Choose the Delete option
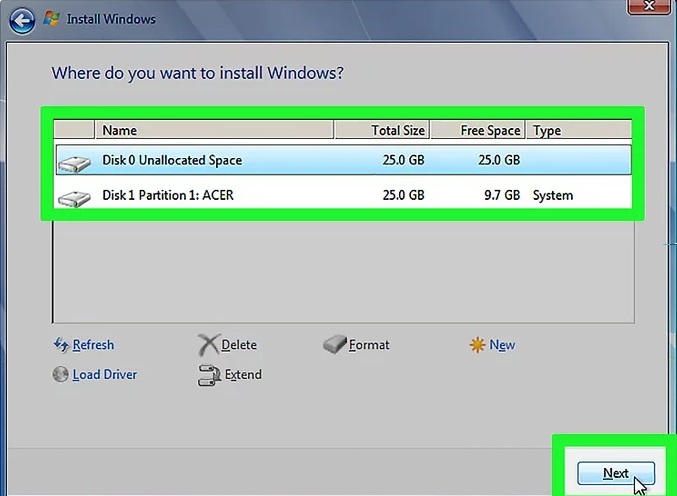Screen dimensions: 677x496 (x=239, y=345)
